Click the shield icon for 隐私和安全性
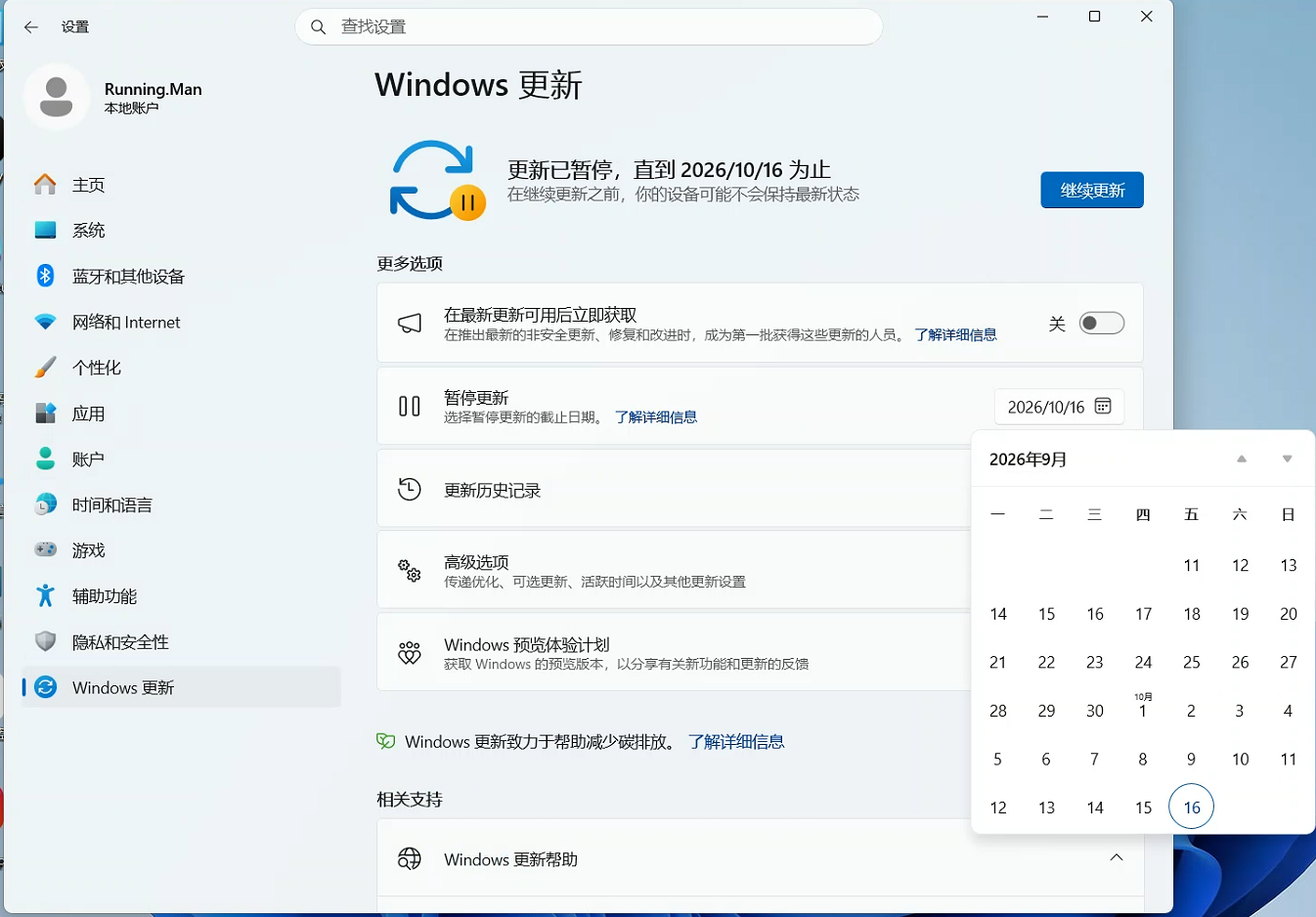The width and height of the screenshot is (1316, 917). (45, 641)
